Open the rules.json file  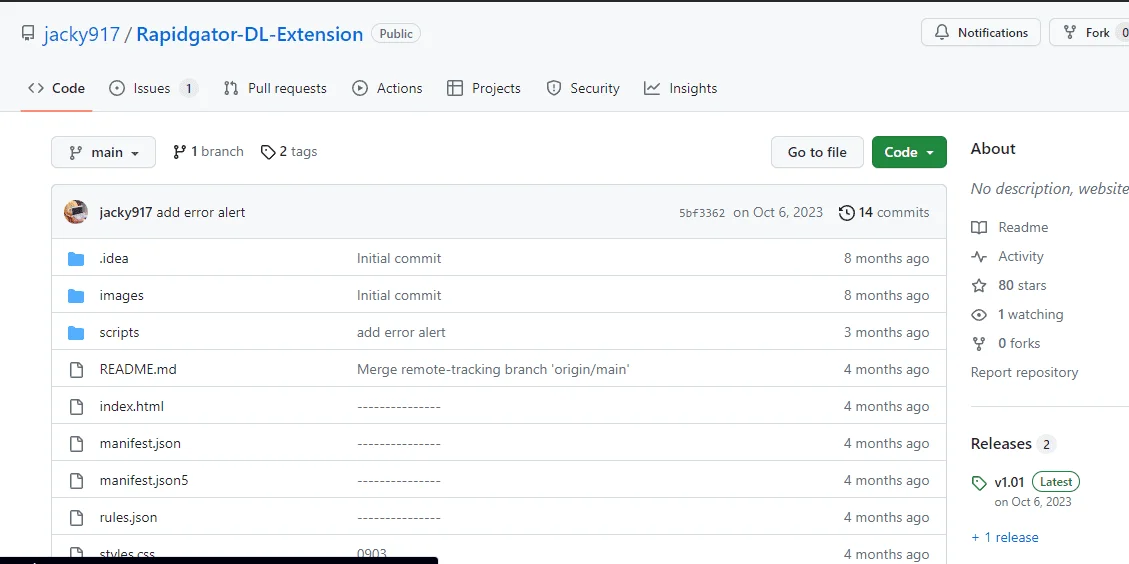coord(128,517)
